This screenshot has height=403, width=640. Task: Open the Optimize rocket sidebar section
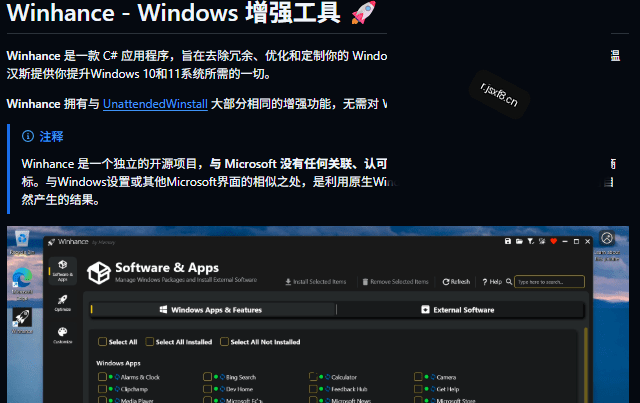pyautogui.click(x=62, y=303)
